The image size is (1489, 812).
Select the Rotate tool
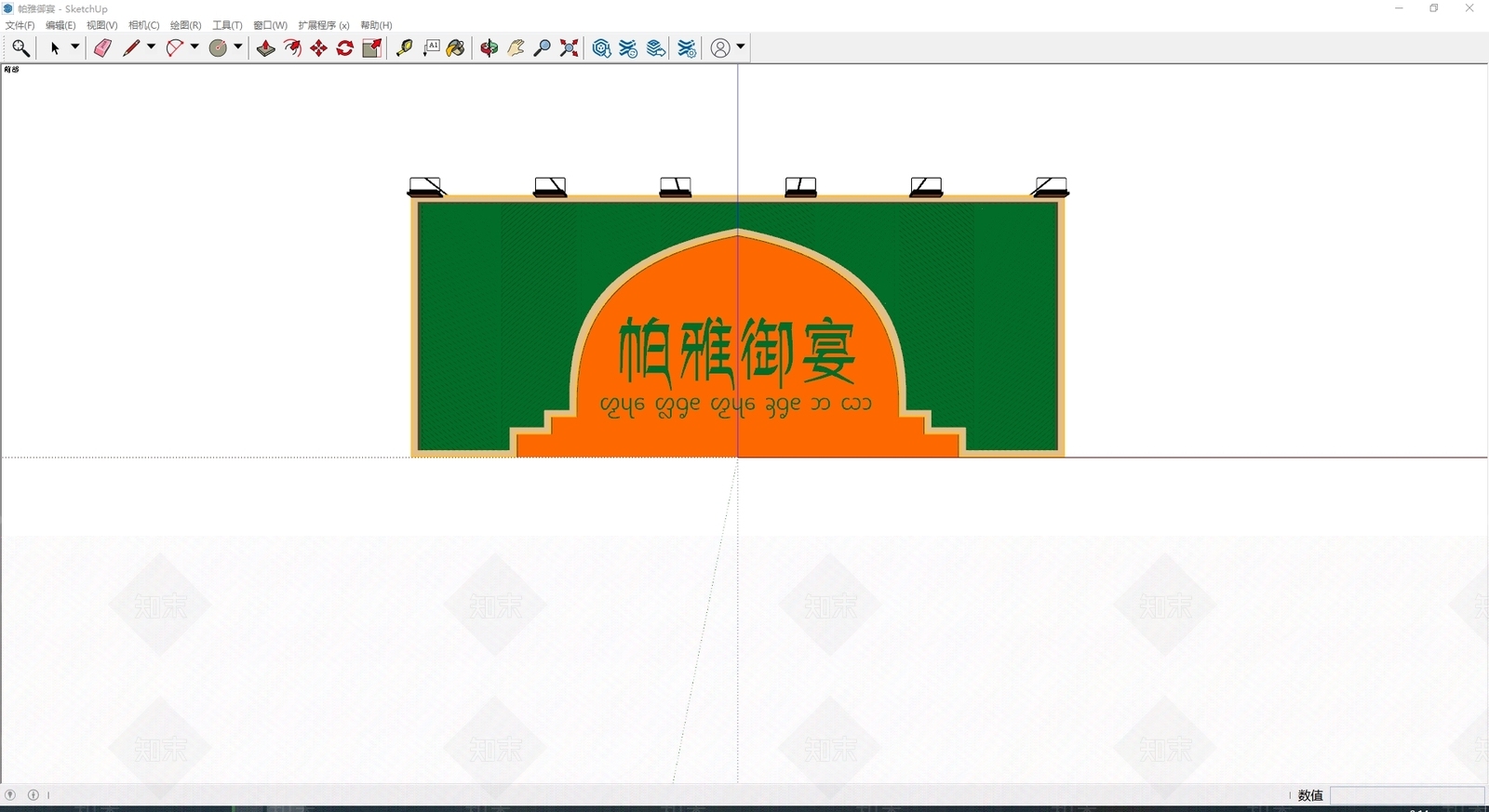coord(345,48)
